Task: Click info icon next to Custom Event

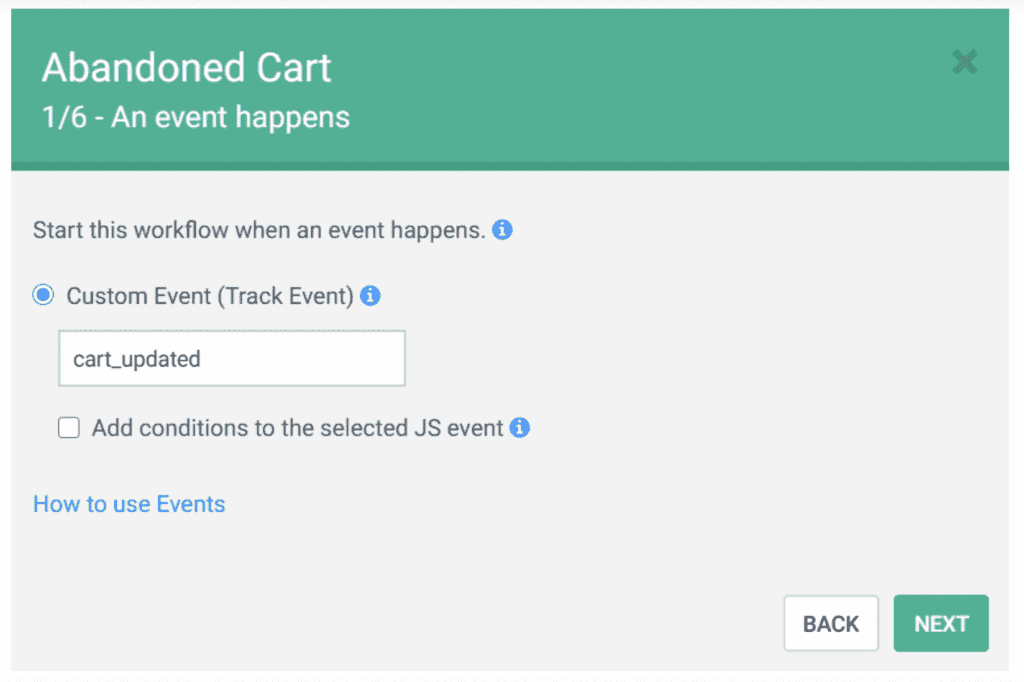Action: (x=370, y=296)
